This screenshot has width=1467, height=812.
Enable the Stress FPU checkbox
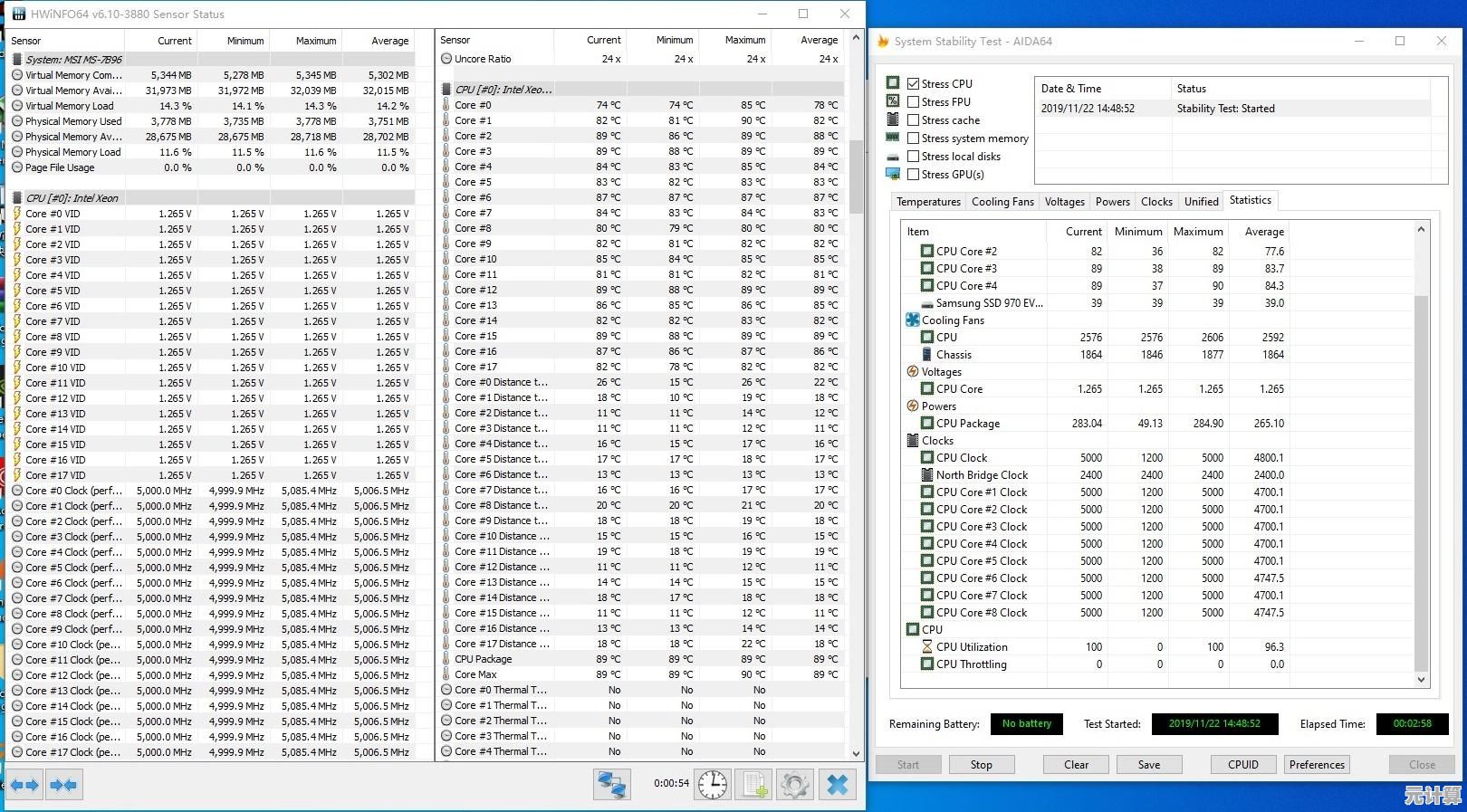click(914, 102)
